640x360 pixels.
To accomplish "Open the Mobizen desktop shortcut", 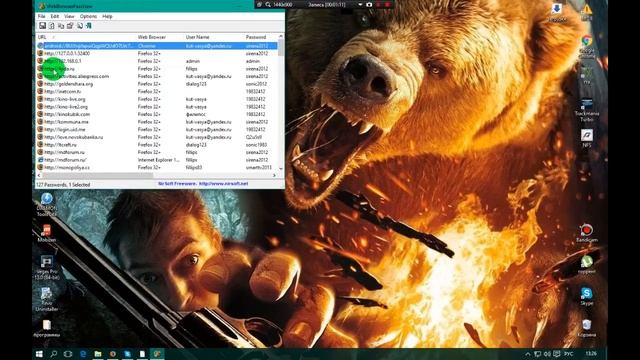I will click(47, 233).
